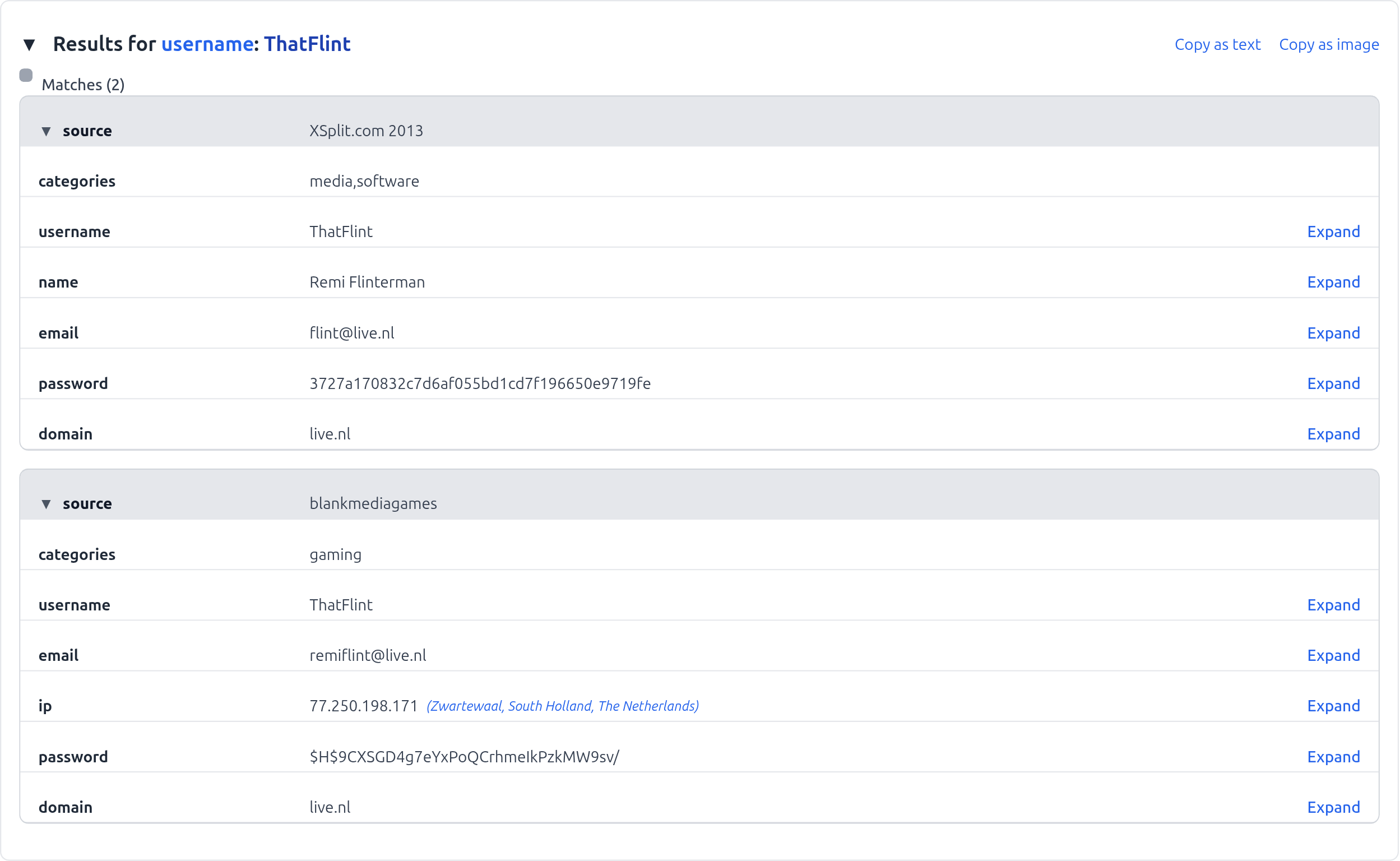Screen dimensions: 1400x861
Task: Expand the $H$9 password hash row
Action: click(x=1333, y=757)
